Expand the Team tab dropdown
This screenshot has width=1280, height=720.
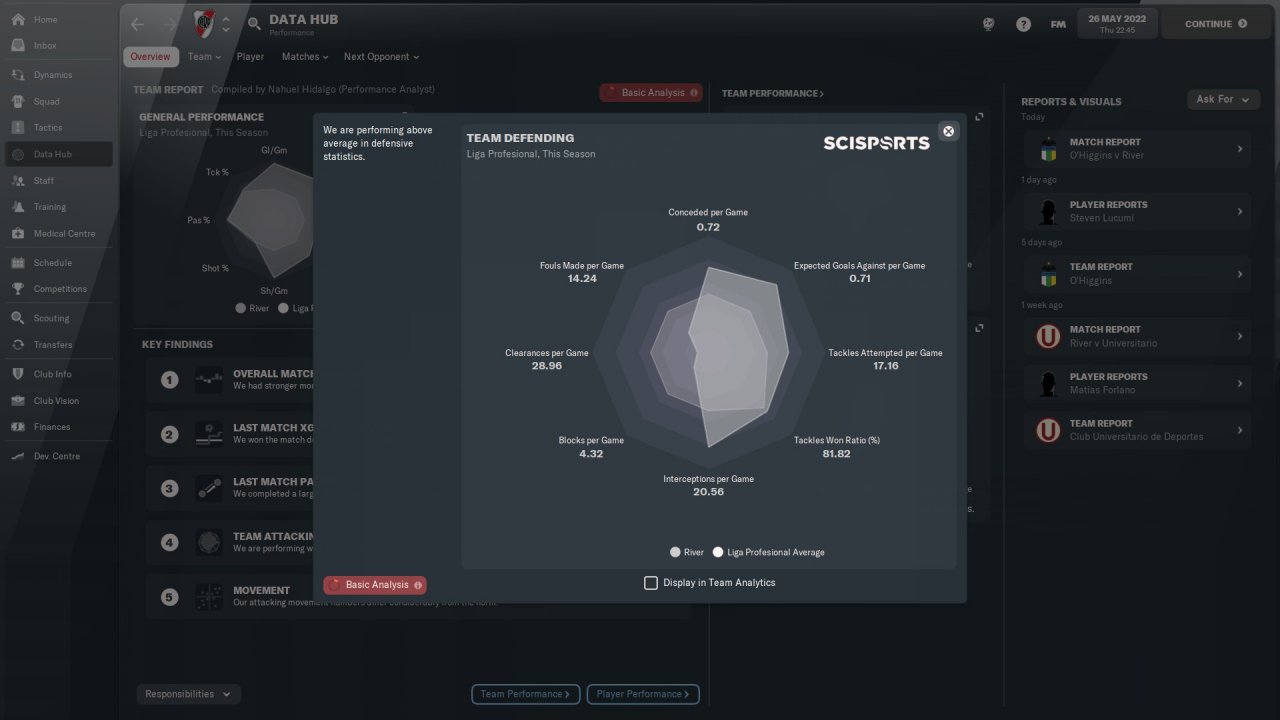(204, 57)
